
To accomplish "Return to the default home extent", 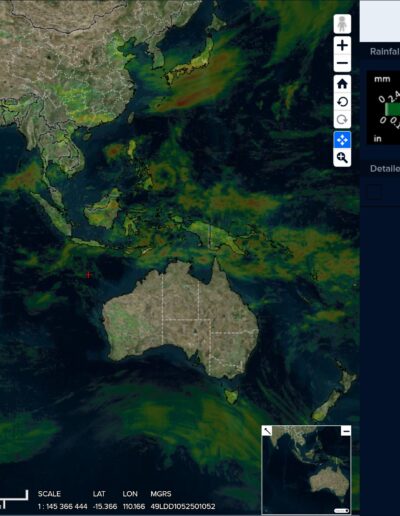I will coord(342,84).
